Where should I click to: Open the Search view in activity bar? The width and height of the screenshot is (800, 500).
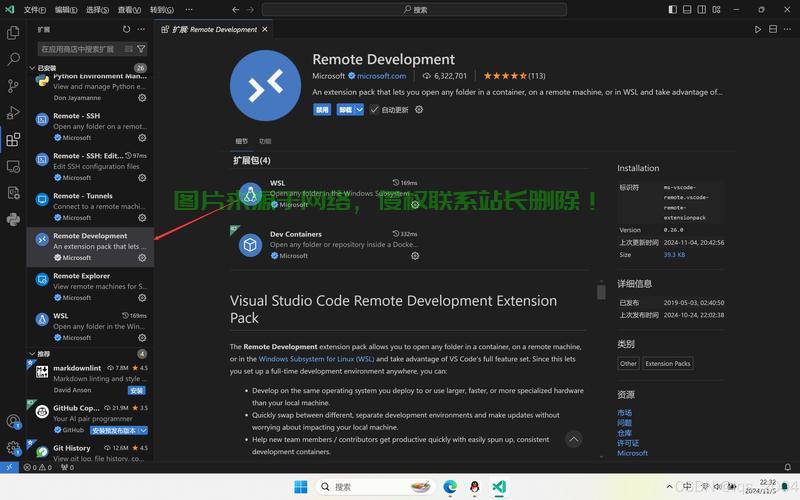click(x=13, y=59)
